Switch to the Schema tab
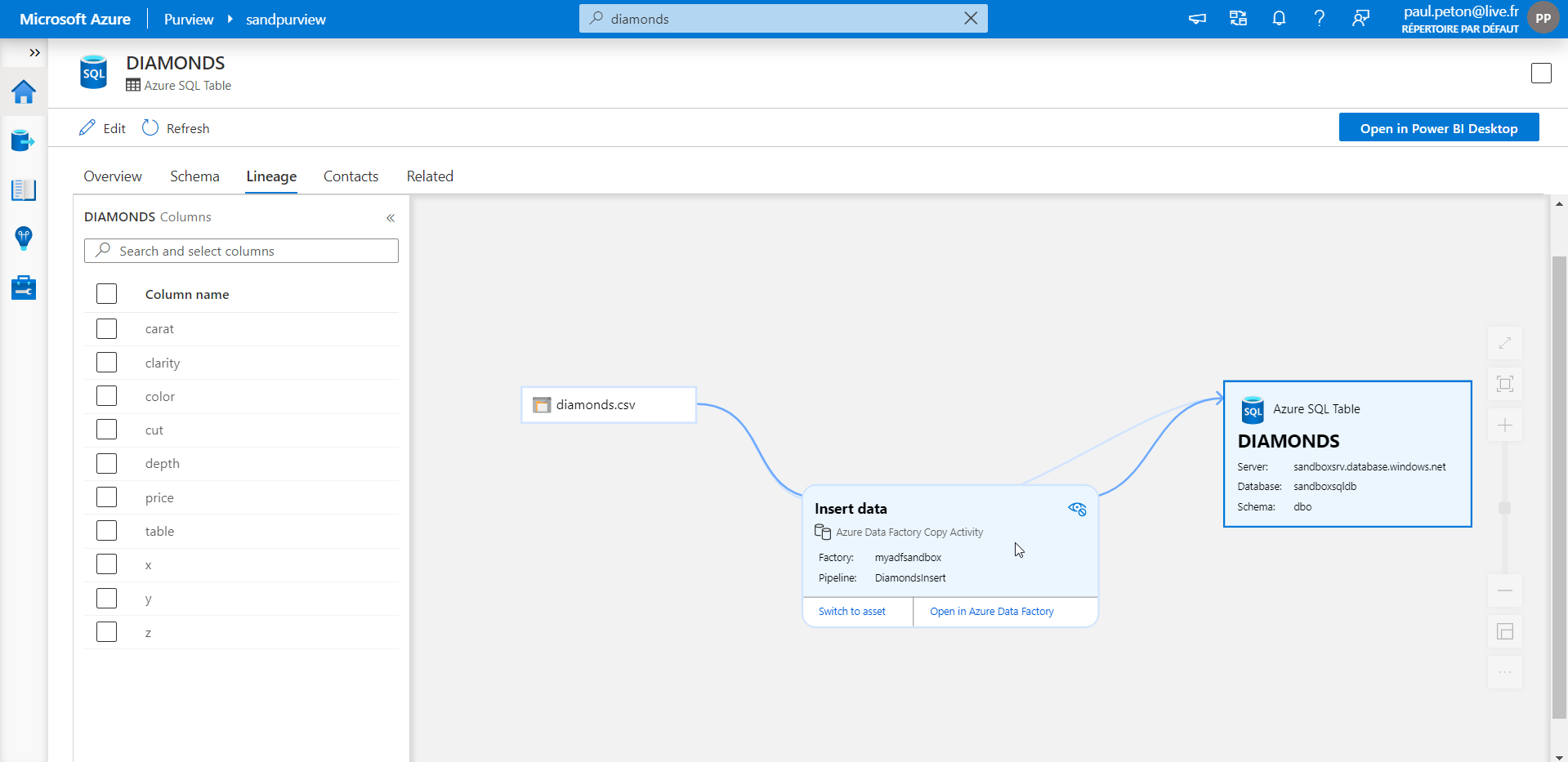The height and width of the screenshot is (762, 1568). coord(194,176)
